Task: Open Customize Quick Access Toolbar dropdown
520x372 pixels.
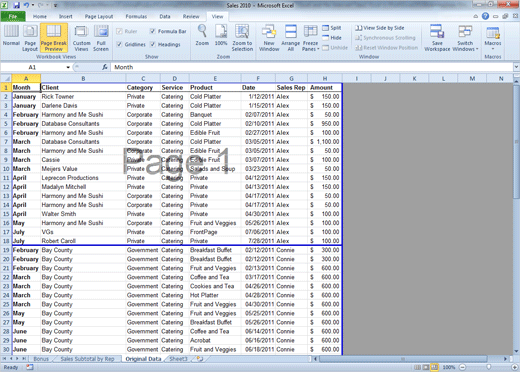Action: (55, 6)
